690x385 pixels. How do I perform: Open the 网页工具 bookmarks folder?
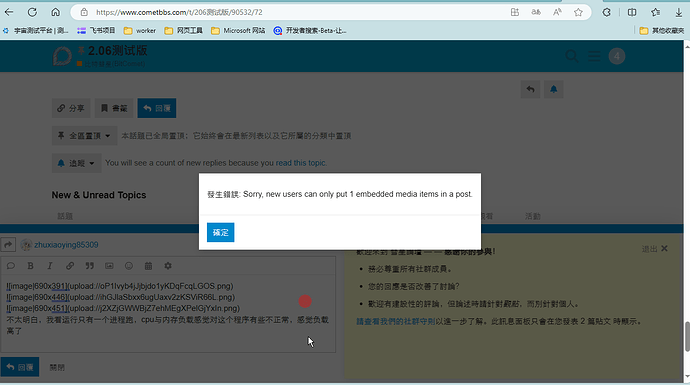click(184, 30)
